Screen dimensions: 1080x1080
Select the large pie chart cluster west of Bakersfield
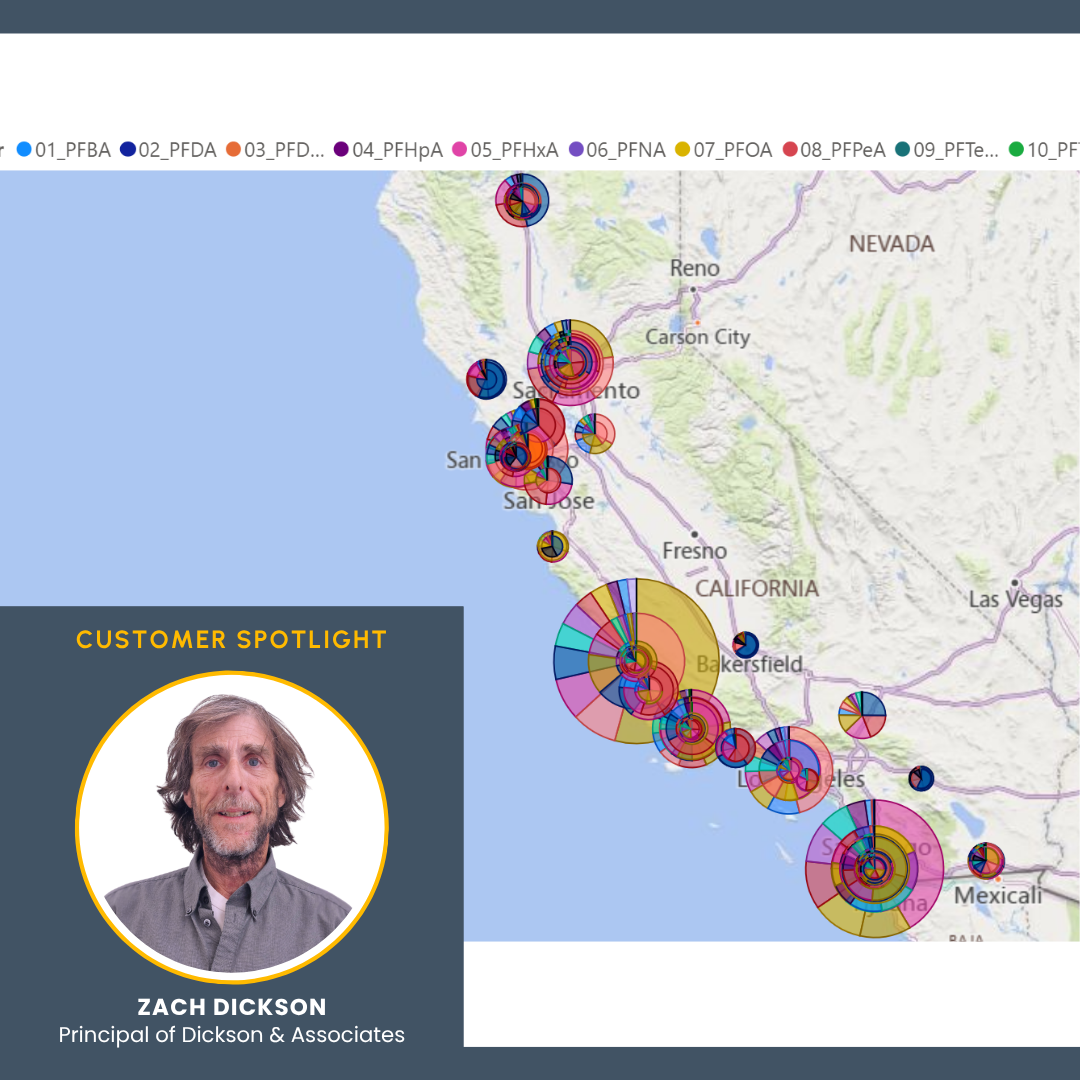tap(635, 660)
